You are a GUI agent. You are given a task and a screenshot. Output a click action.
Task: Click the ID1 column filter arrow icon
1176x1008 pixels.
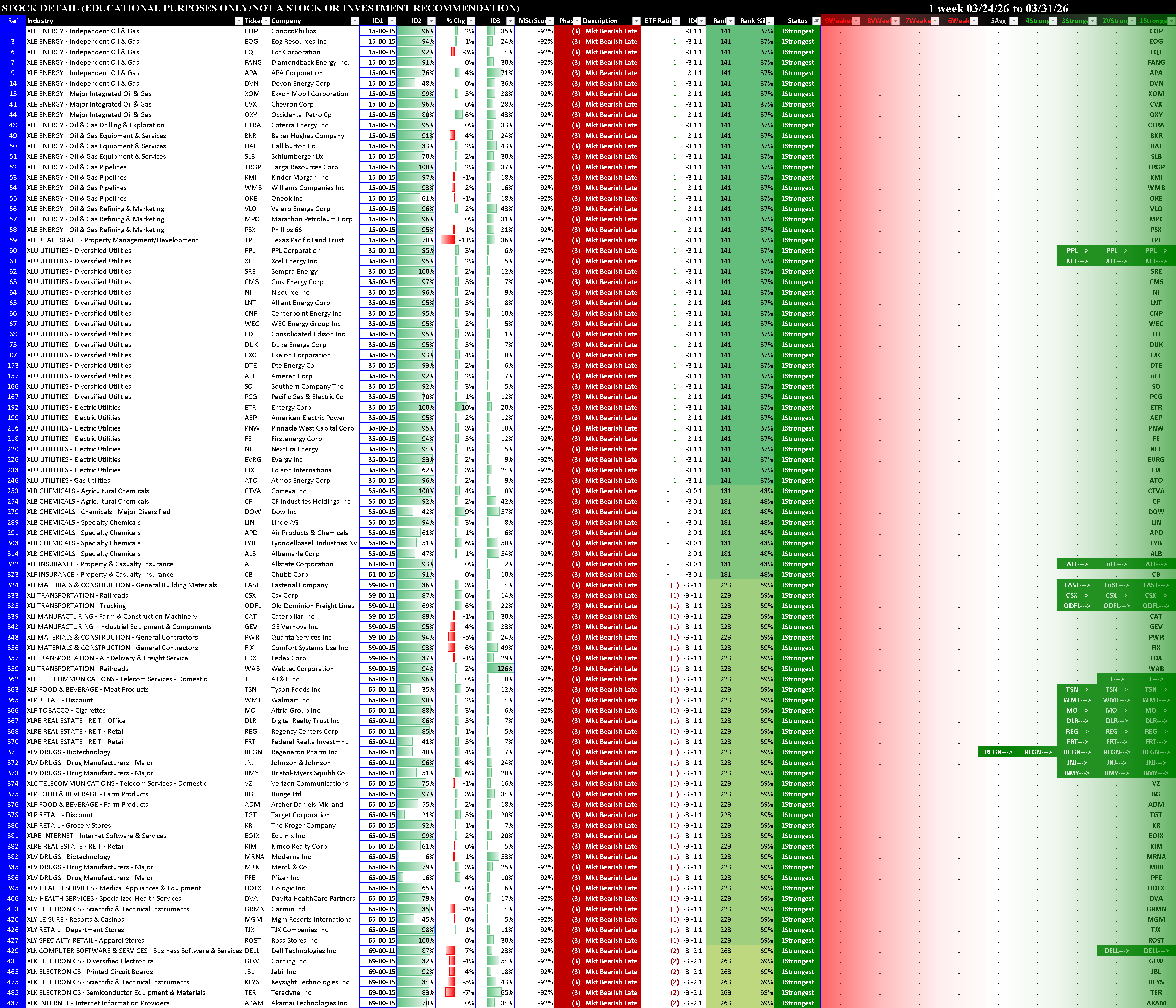click(x=392, y=21)
